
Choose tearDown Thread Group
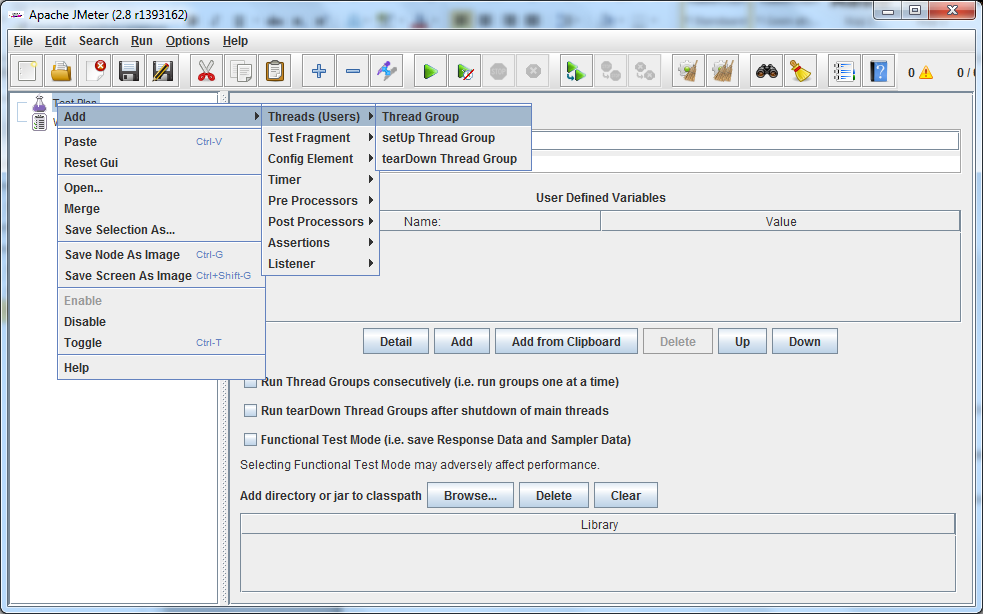tap(453, 159)
